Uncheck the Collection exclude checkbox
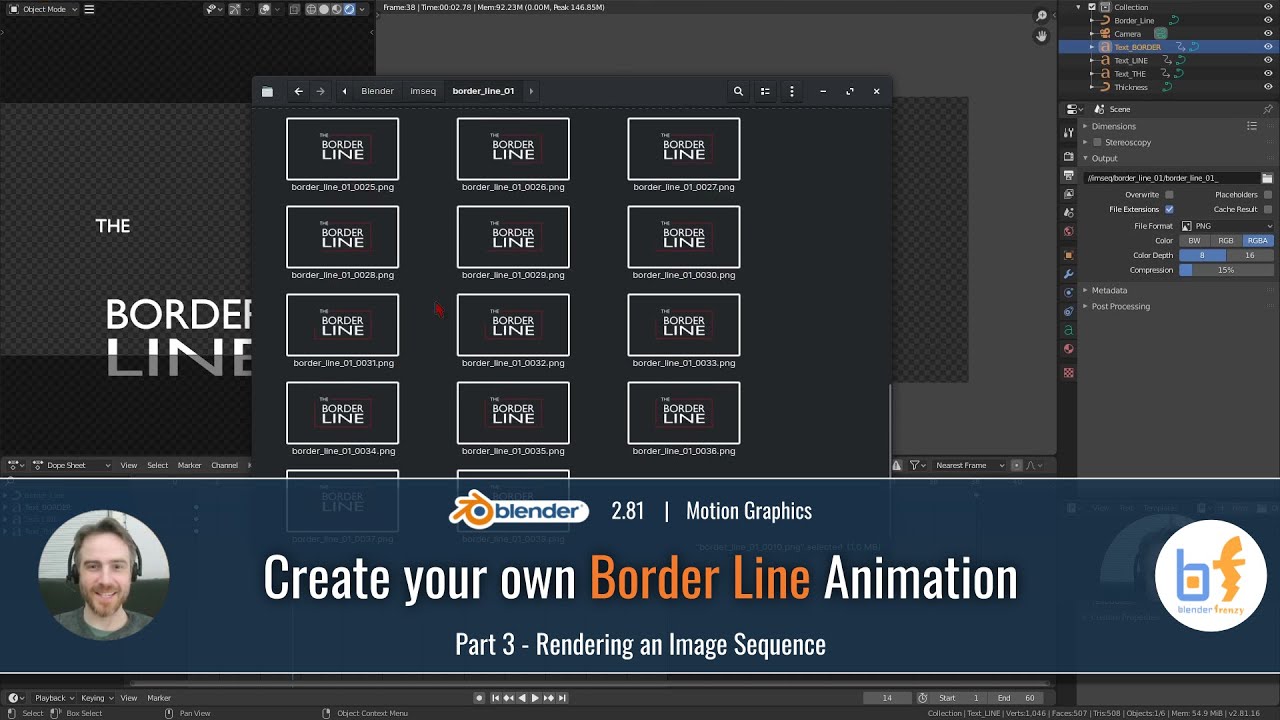 (x=1092, y=7)
